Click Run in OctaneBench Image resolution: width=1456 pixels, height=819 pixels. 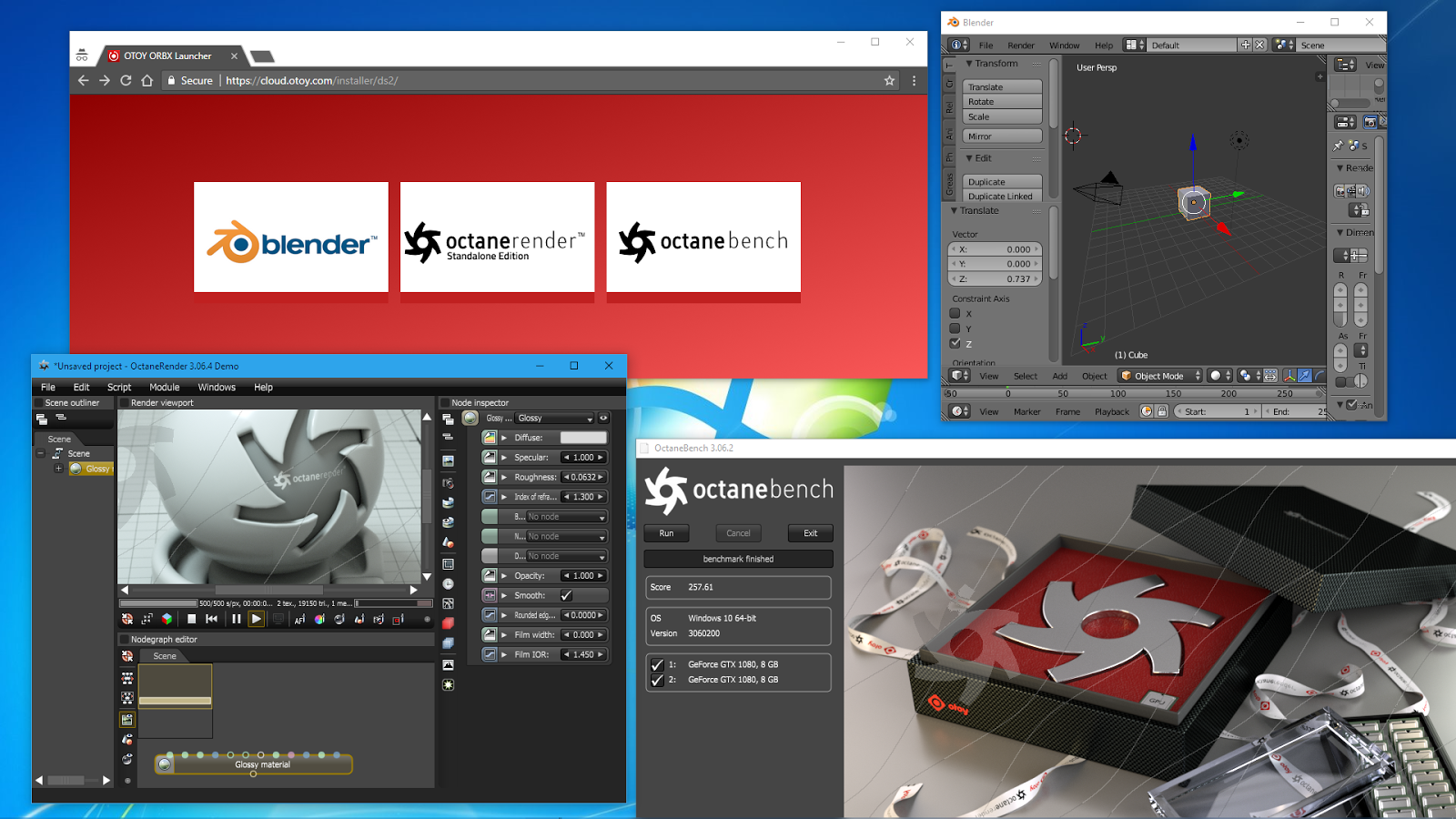pos(666,533)
